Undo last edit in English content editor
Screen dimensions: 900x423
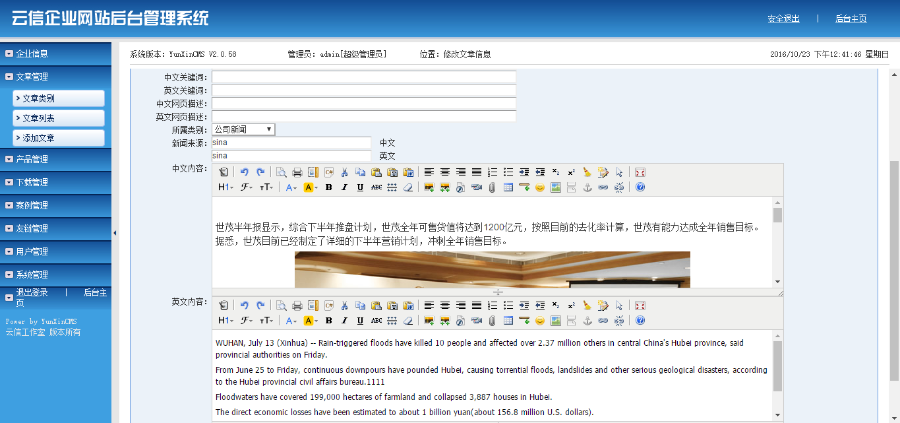(x=244, y=305)
